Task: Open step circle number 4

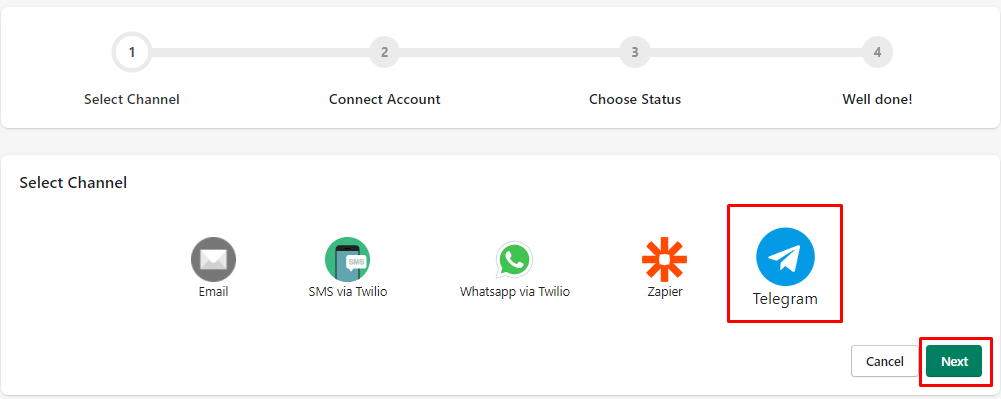Action: pyautogui.click(x=877, y=52)
